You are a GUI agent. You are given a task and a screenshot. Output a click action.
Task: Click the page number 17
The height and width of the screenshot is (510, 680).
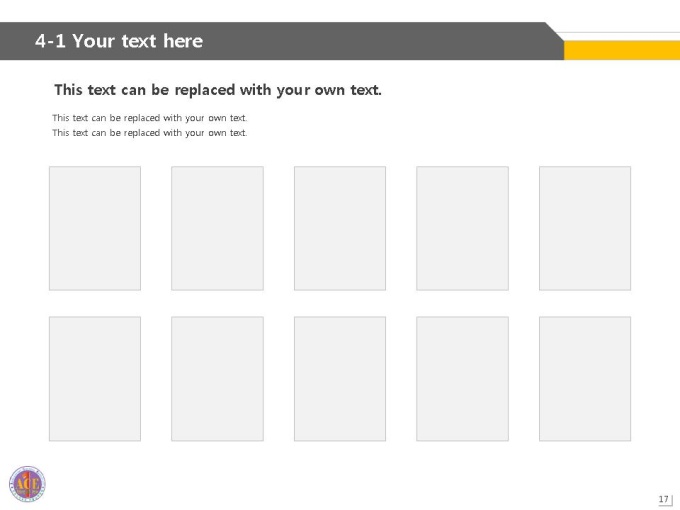[664, 499]
